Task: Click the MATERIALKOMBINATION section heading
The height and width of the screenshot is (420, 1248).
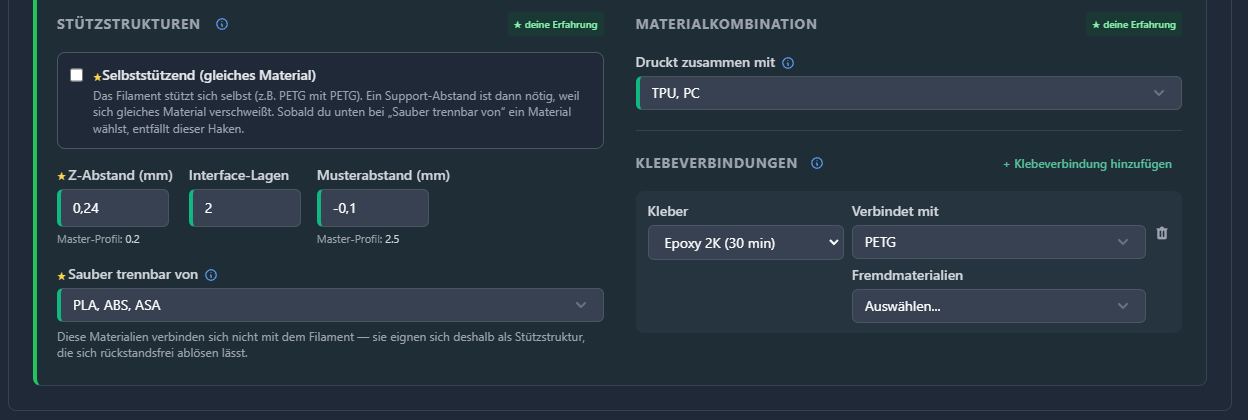Action: (x=726, y=24)
